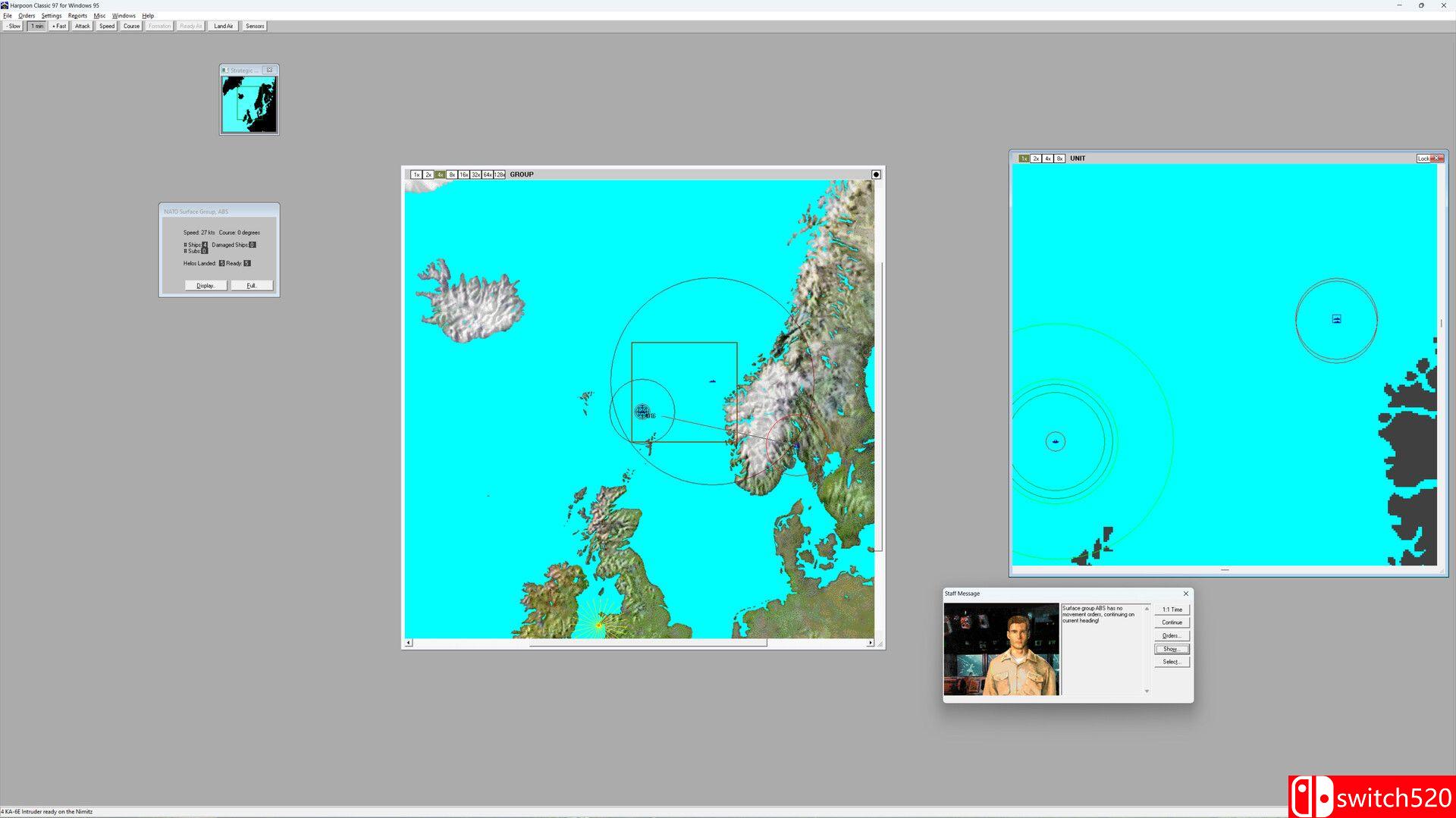This screenshot has width=1456, height=818.
Task: Click the Strategic map thumbnail window
Action: 249,102
